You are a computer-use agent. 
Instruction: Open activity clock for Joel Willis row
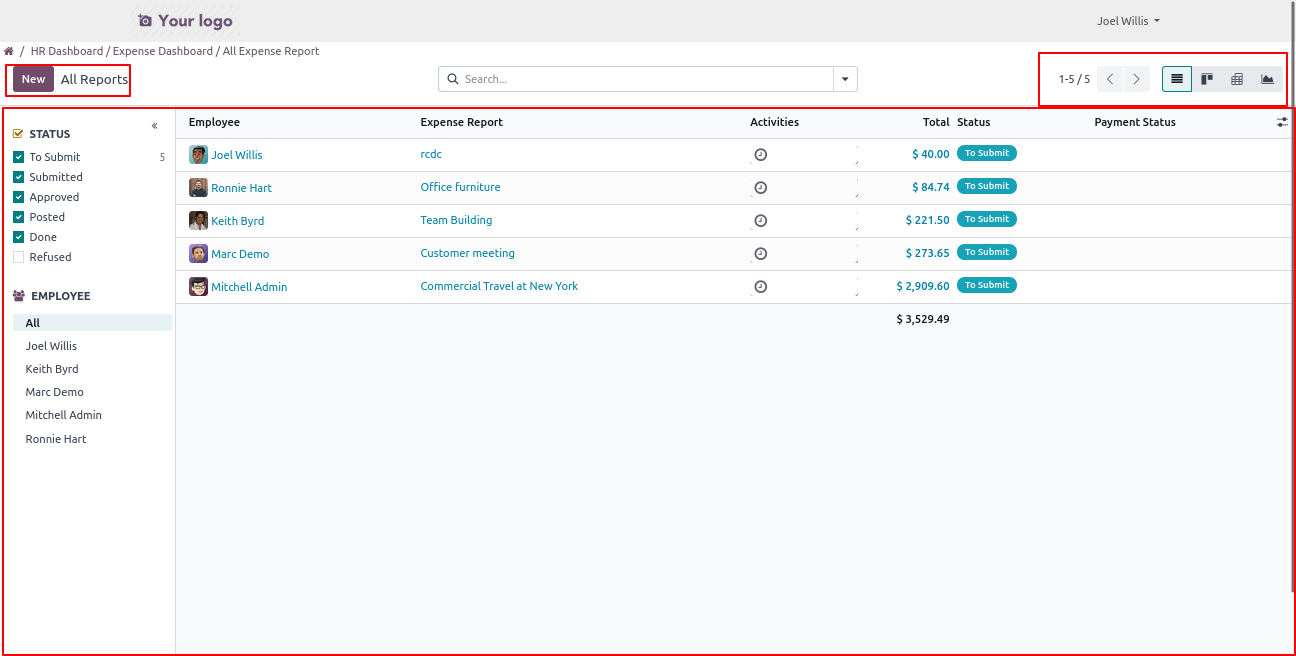[760, 155]
